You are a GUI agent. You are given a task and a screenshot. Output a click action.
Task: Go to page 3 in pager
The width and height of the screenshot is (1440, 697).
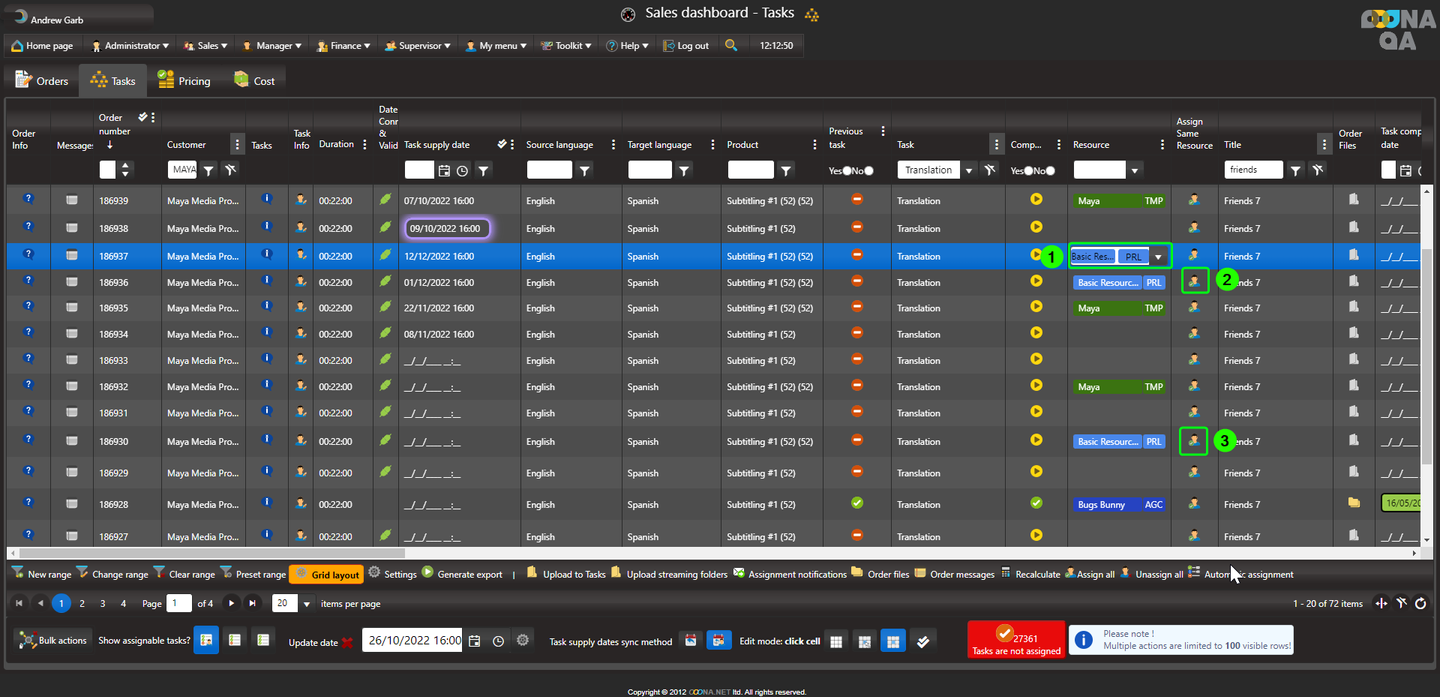[103, 603]
